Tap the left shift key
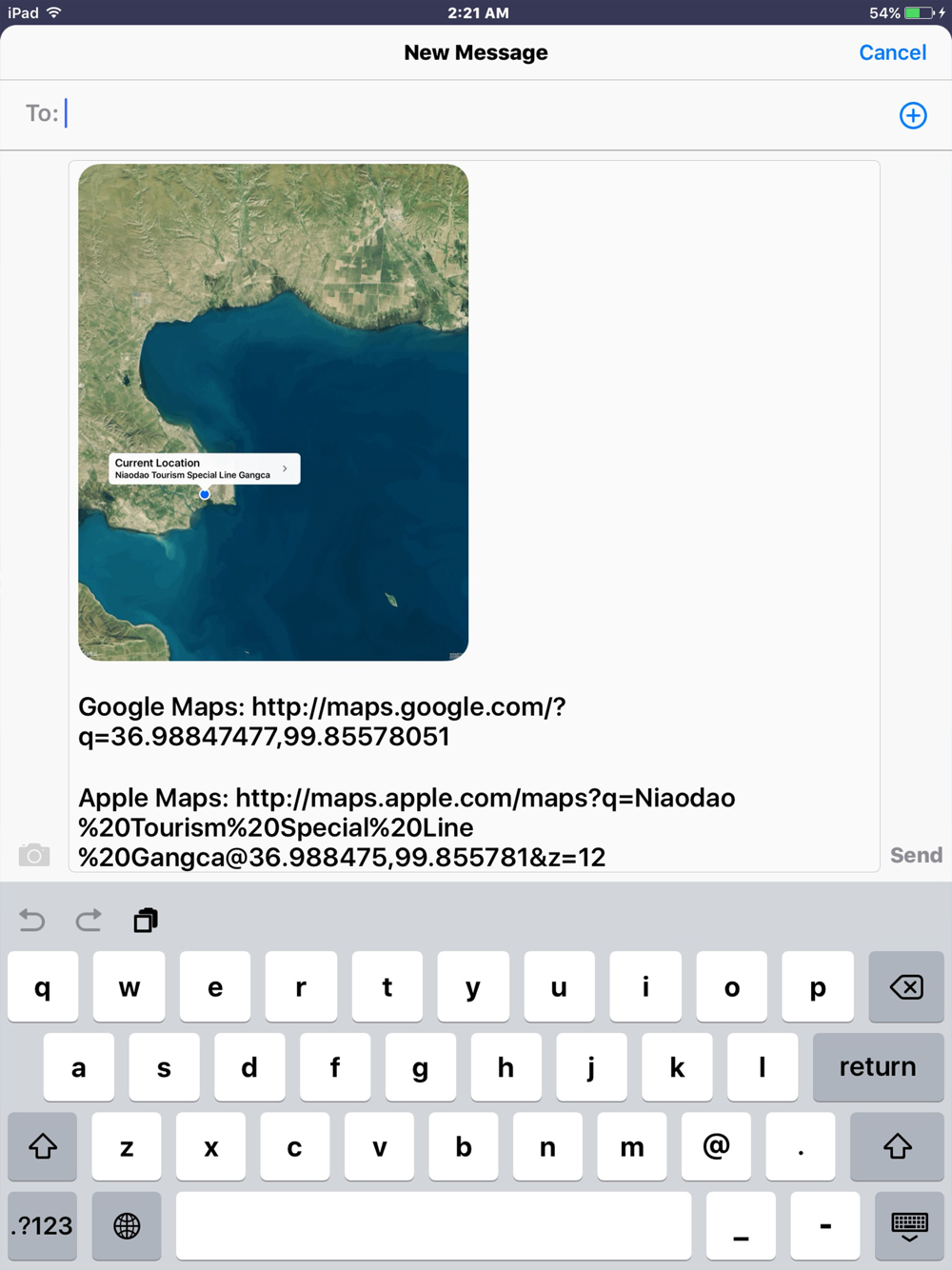Image resolution: width=952 pixels, height=1270 pixels. tap(43, 1147)
